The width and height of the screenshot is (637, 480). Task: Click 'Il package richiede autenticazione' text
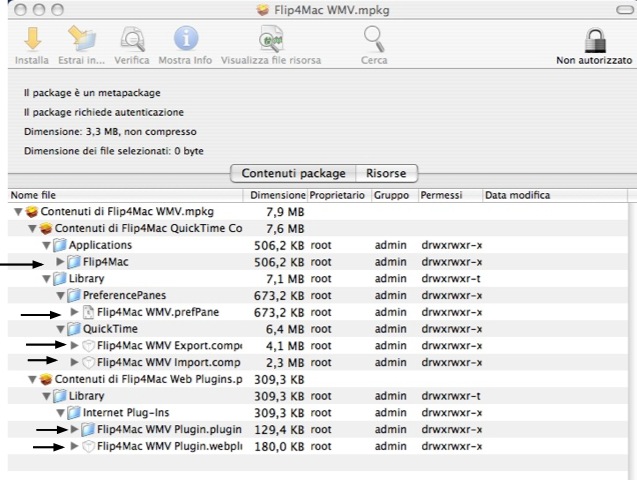(x=104, y=112)
